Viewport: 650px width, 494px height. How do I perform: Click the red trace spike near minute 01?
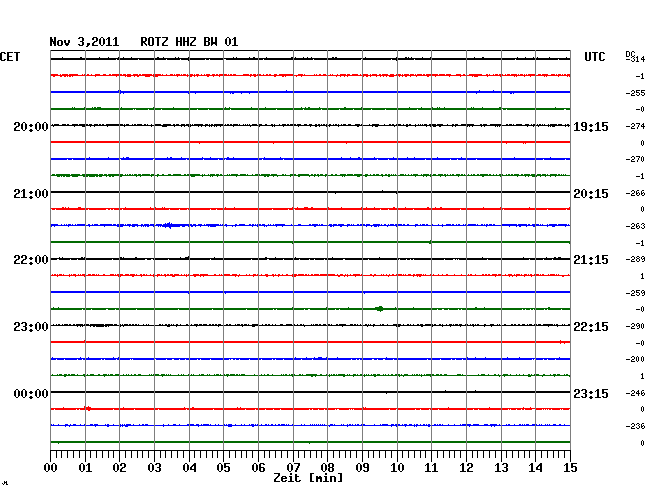(88, 409)
